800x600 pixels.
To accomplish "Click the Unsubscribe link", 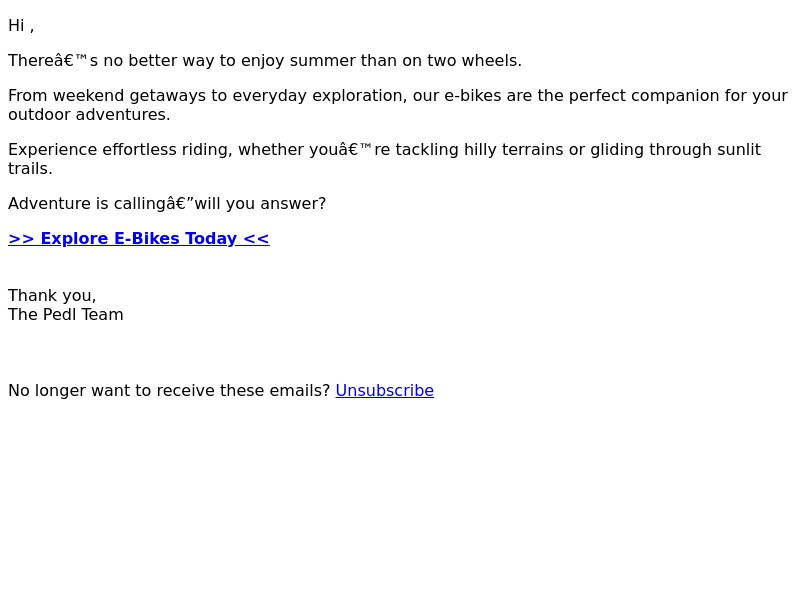I will (385, 390).
